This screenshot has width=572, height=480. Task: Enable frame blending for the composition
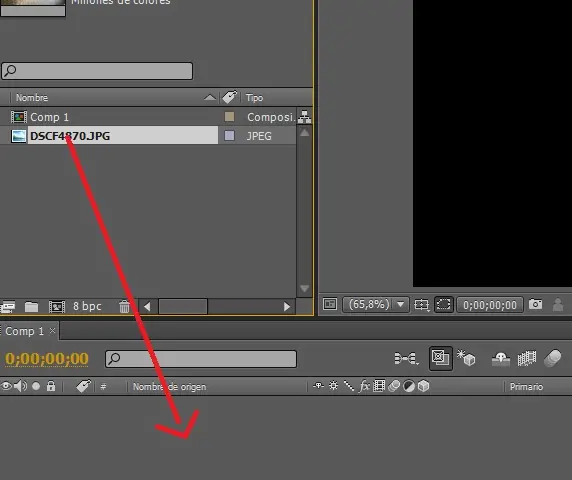(527, 358)
